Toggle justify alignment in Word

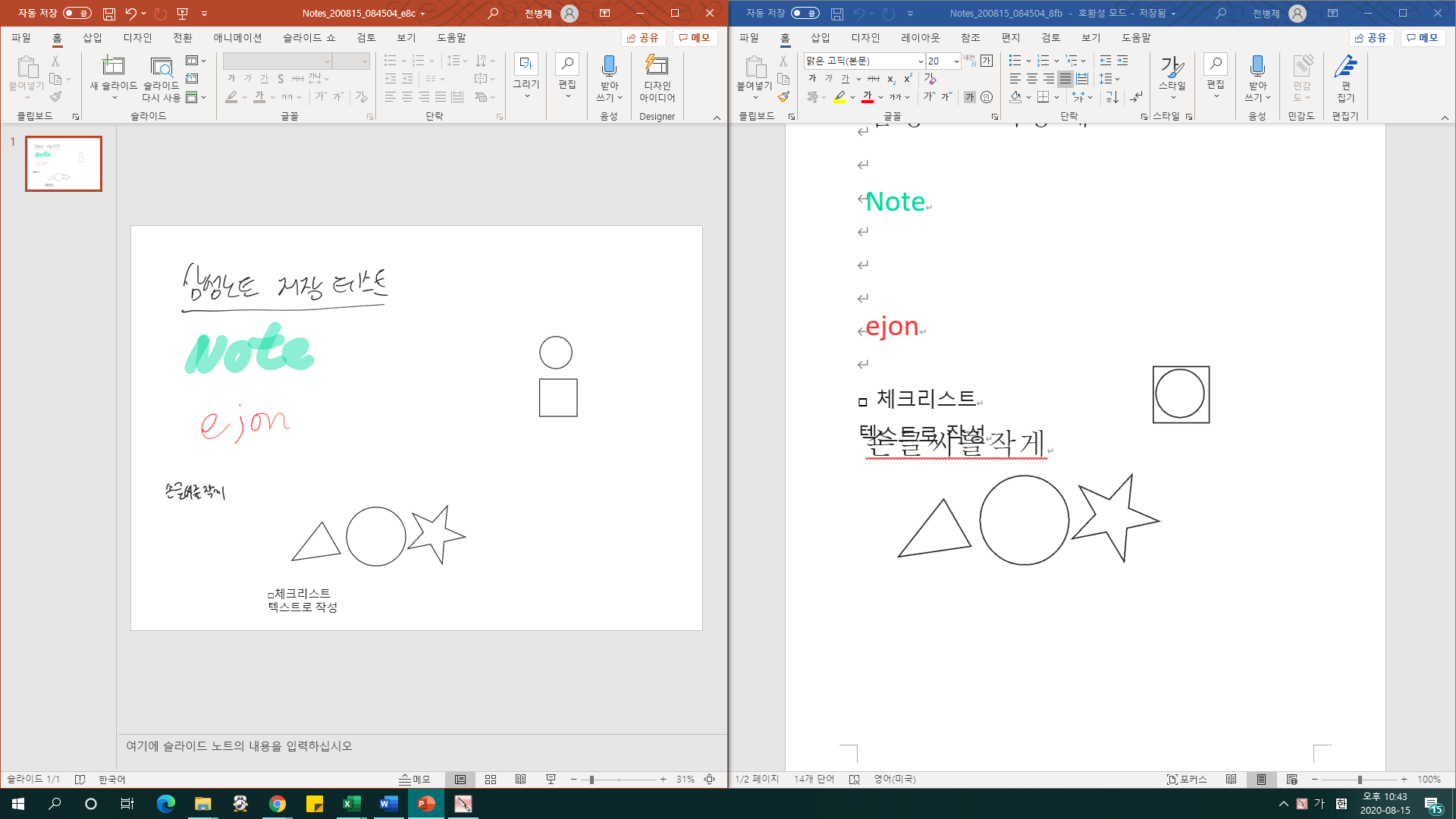1065,79
